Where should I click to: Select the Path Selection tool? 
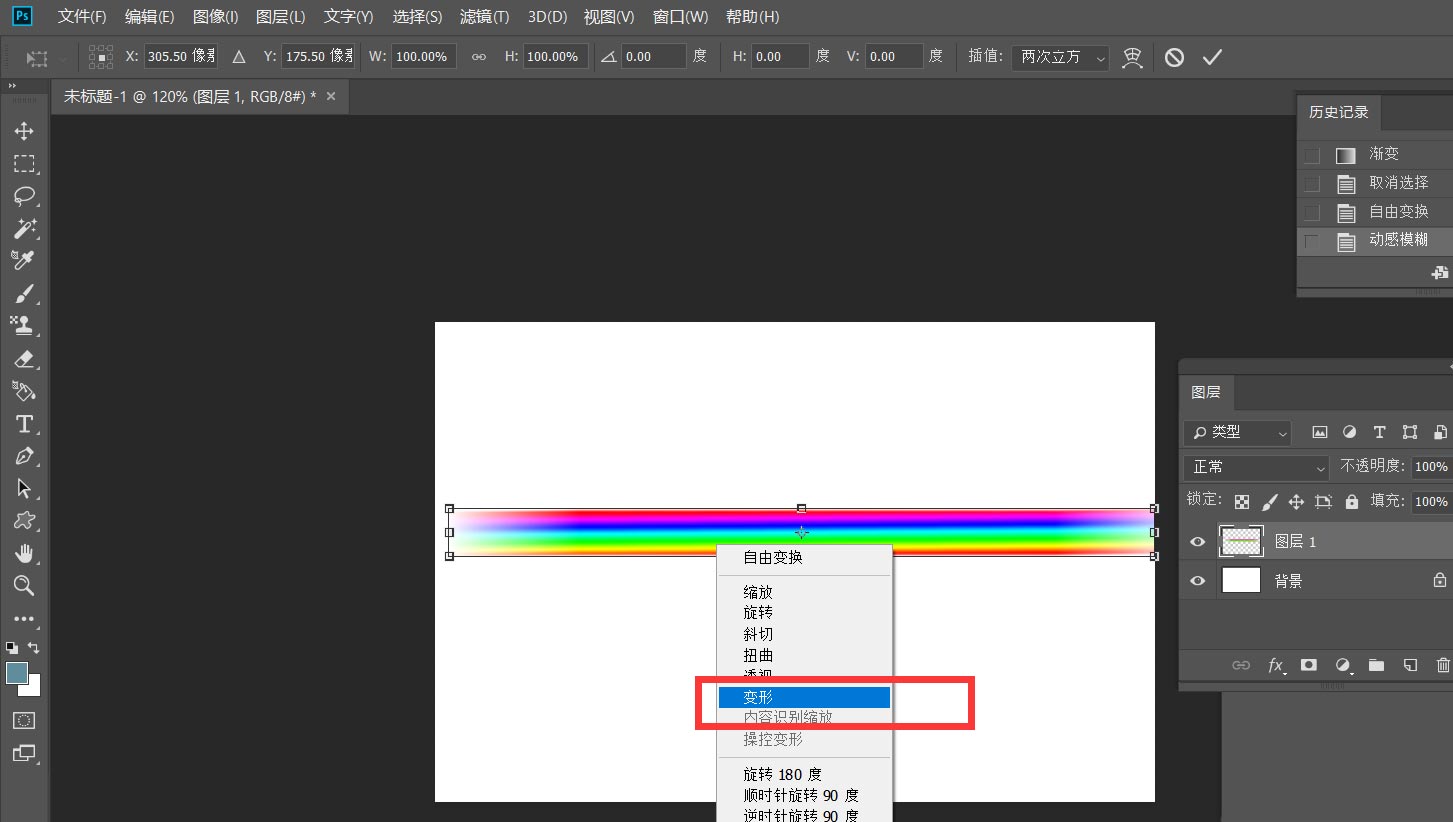[x=24, y=489]
